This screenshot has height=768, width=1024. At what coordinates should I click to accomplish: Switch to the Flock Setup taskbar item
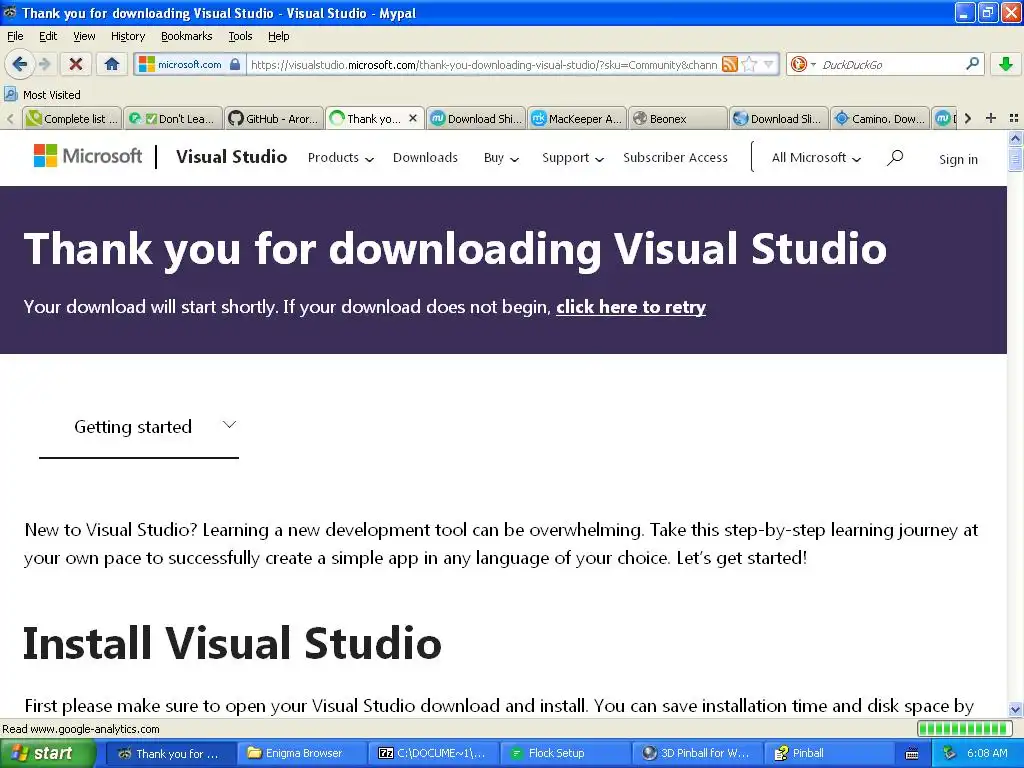point(566,753)
